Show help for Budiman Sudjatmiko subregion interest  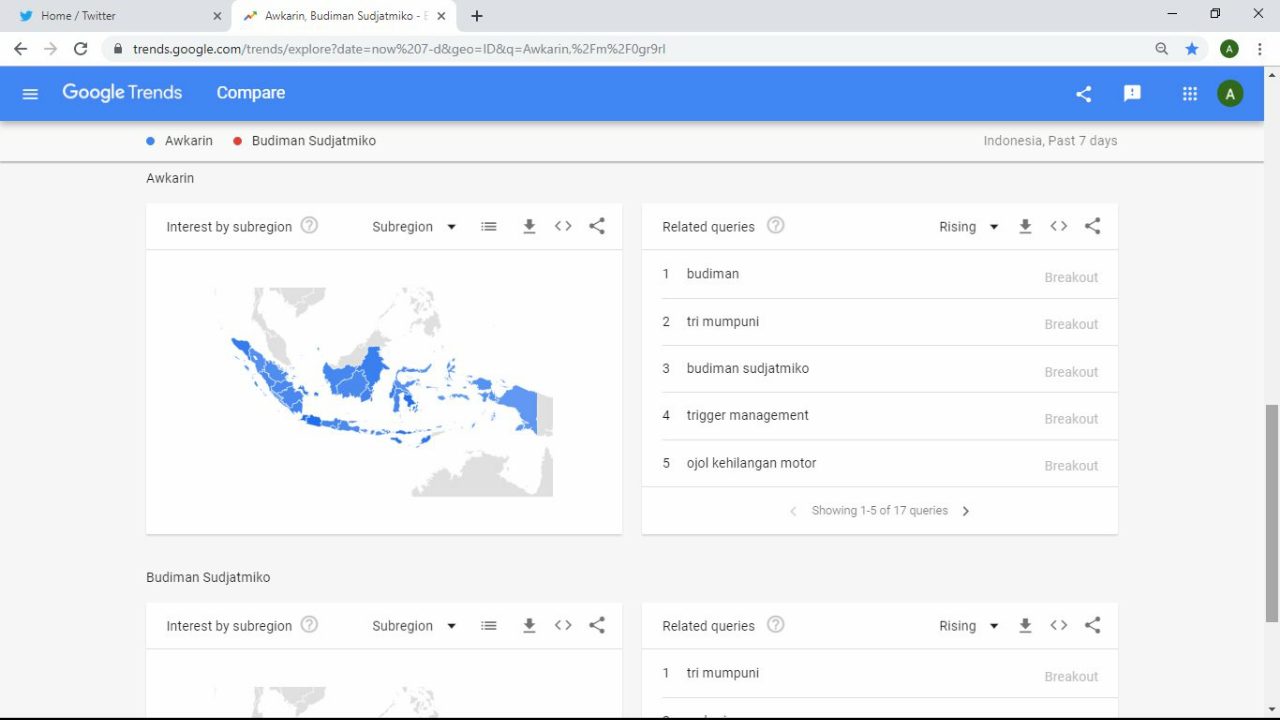(309, 624)
